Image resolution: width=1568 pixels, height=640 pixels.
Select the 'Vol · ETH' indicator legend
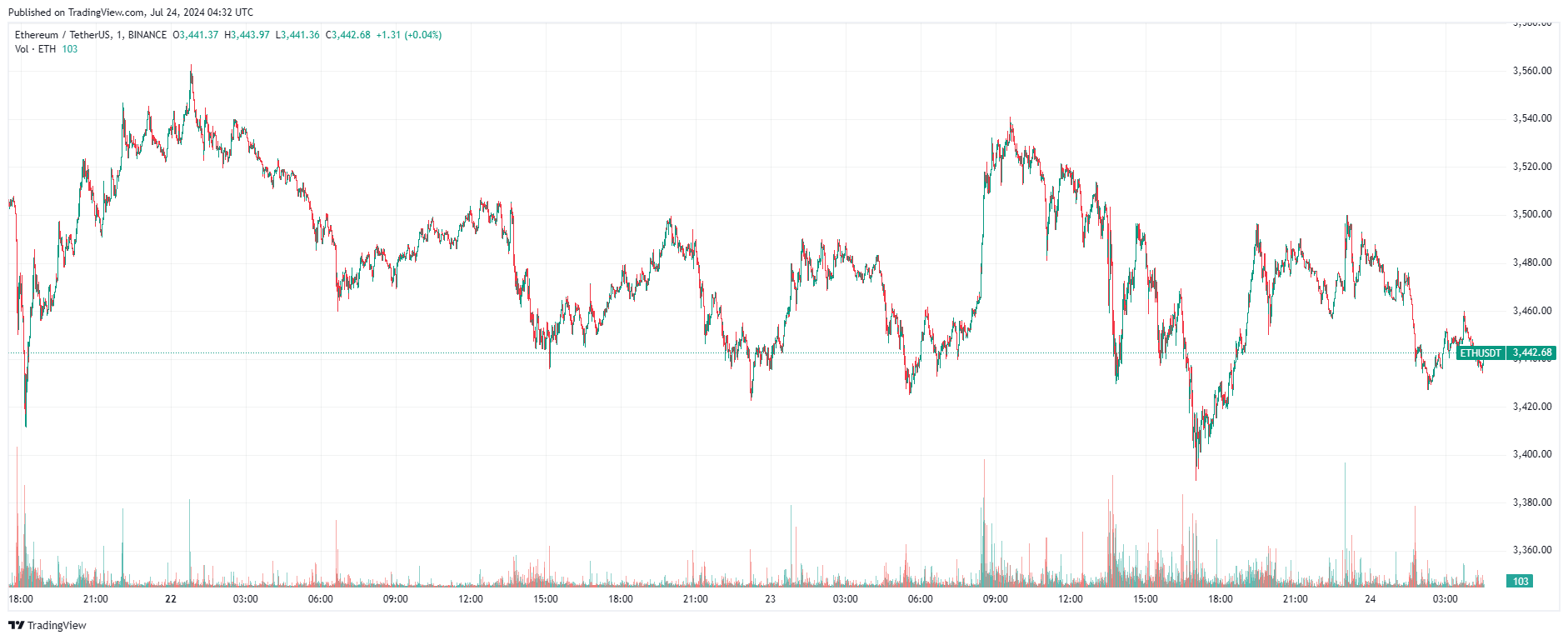(x=36, y=49)
